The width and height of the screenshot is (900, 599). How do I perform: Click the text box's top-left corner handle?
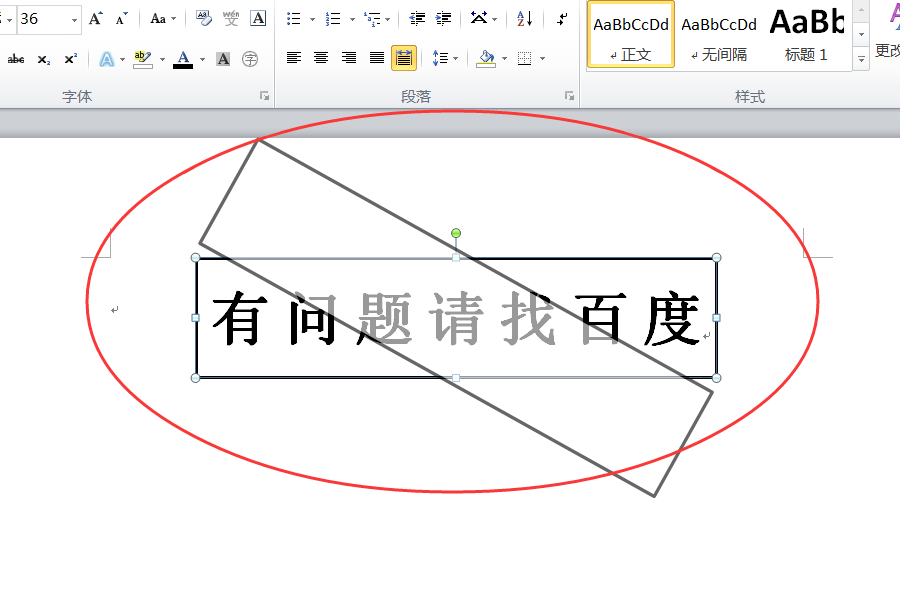[x=196, y=258]
